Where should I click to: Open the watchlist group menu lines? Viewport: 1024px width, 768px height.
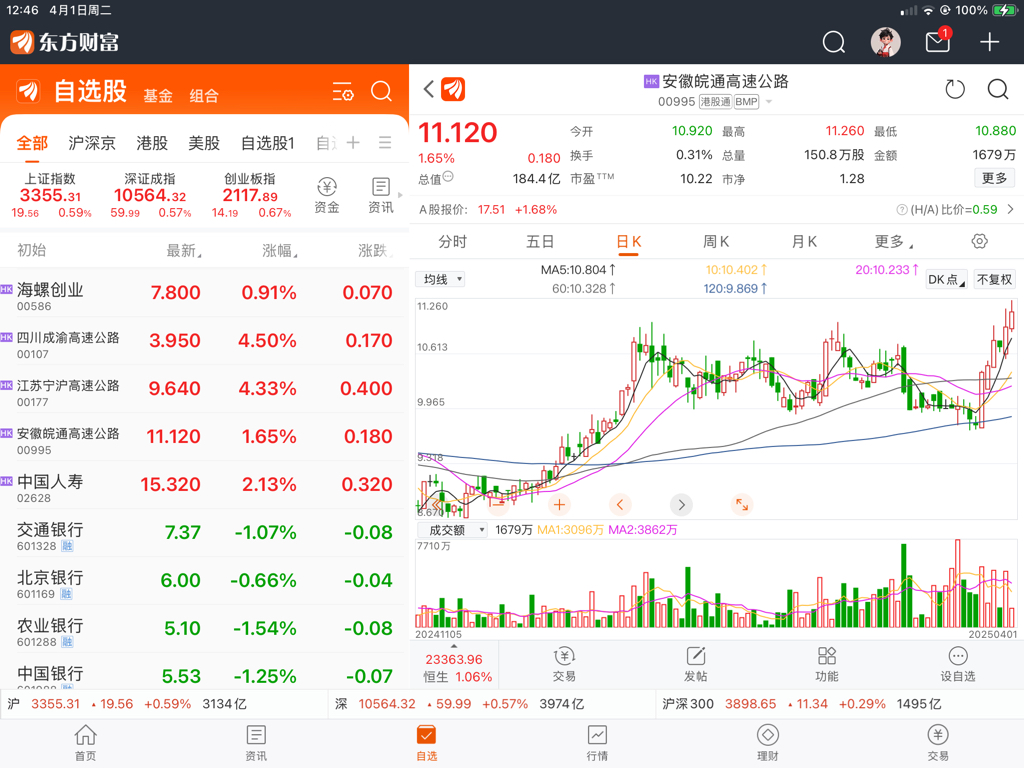pos(385,142)
